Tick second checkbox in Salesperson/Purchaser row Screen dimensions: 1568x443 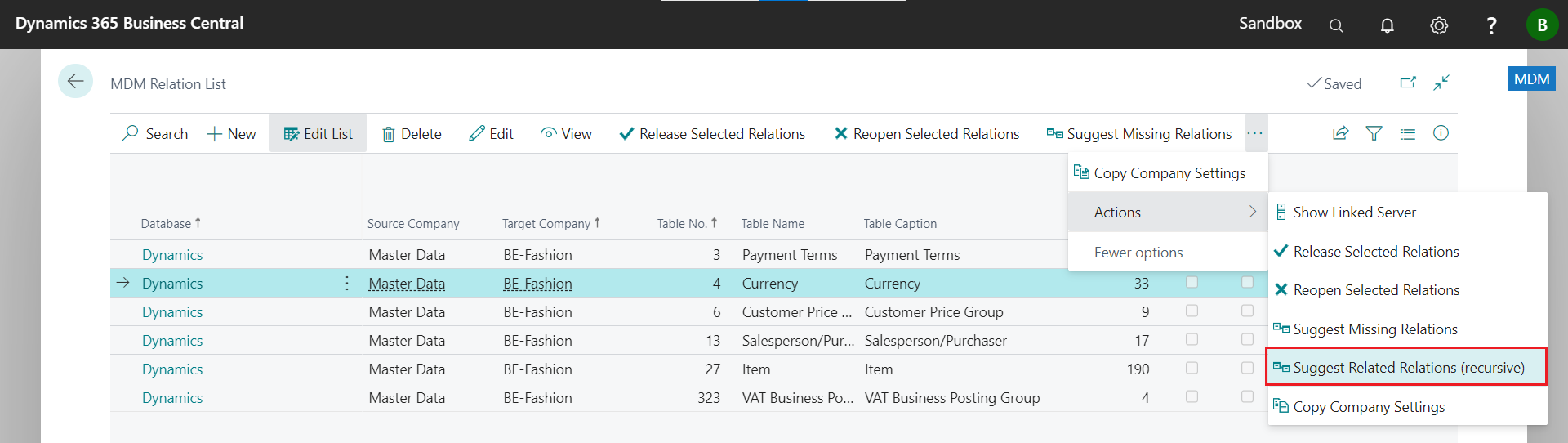(x=1247, y=339)
